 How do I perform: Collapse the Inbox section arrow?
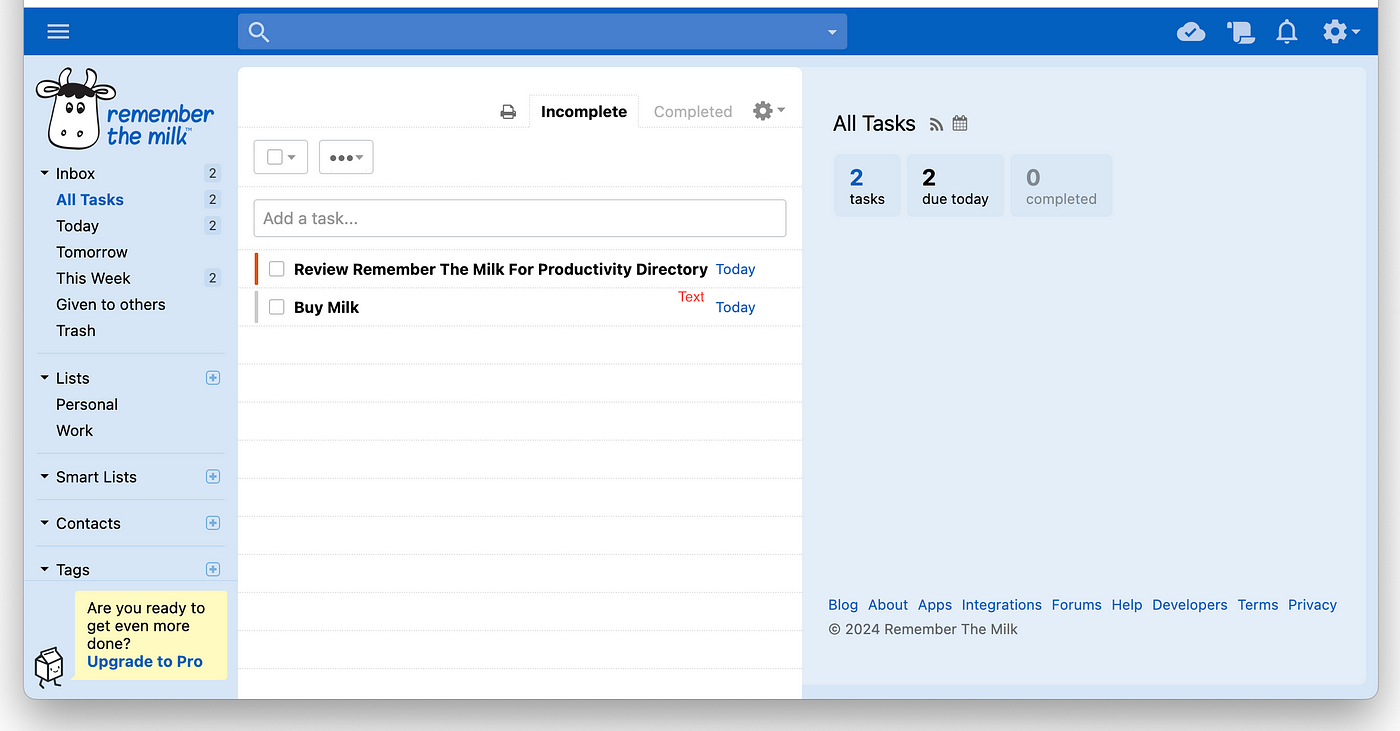44,173
